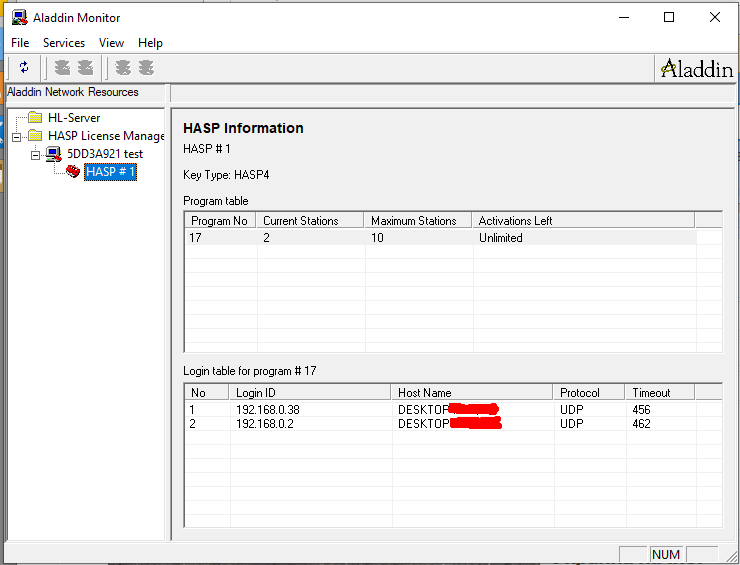Screen dimensions: 740x565
Task: Open the View menu
Action: 111,43
